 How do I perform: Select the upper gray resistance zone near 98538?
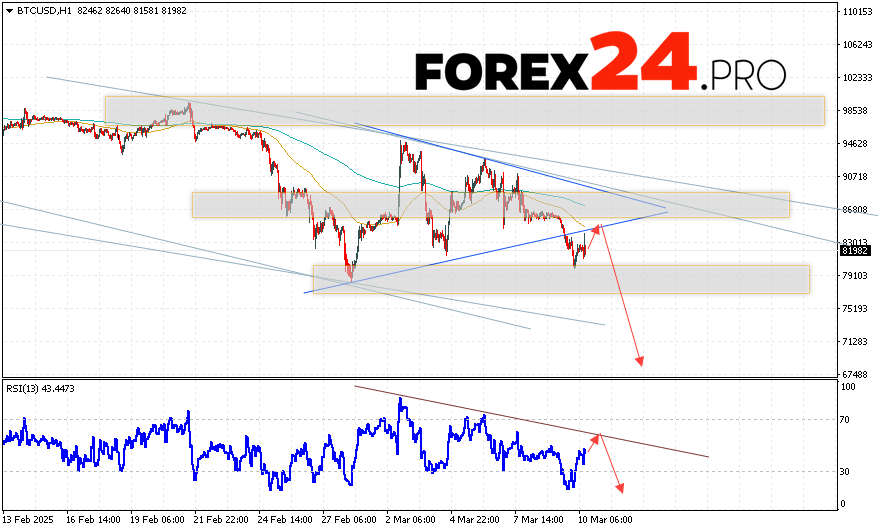pyautogui.click(x=464, y=110)
